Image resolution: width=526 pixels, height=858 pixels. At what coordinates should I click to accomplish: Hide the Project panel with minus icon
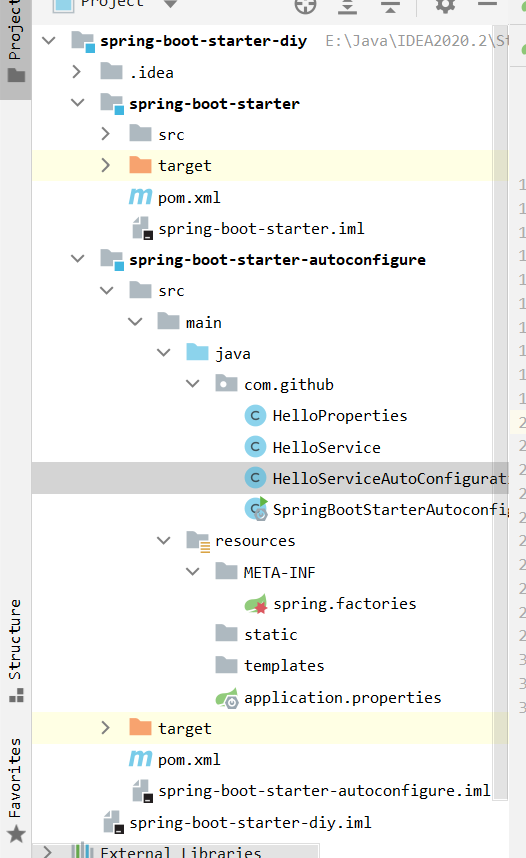coord(487,4)
